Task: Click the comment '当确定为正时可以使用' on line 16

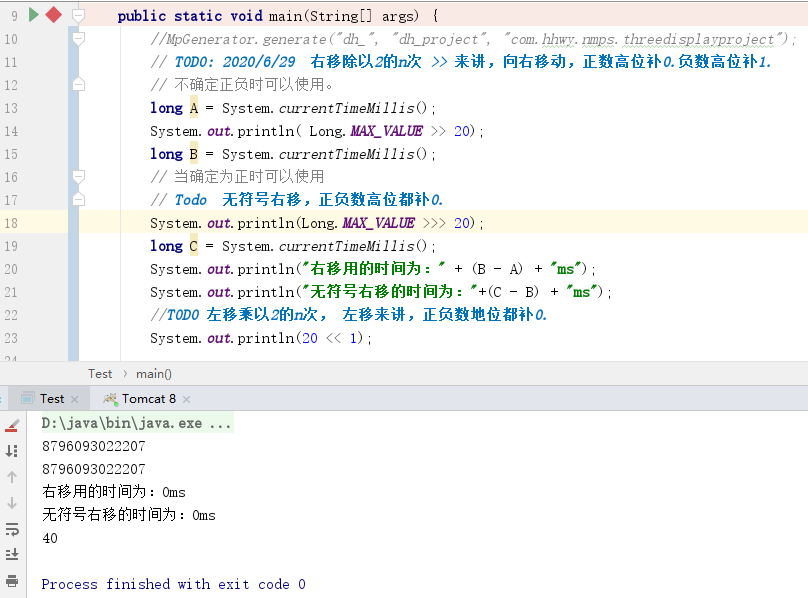Action: pyautogui.click(x=249, y=177)
